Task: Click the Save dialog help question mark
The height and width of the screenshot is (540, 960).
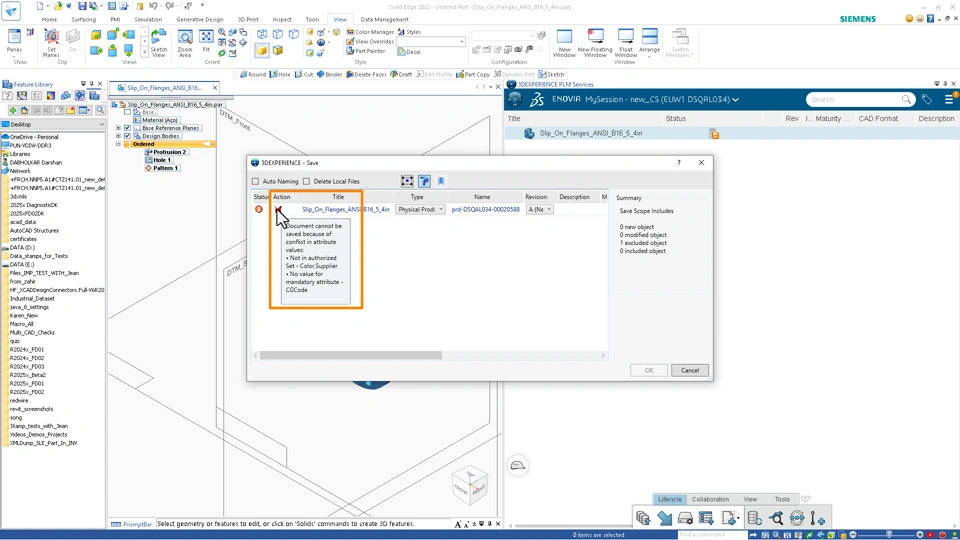Action: pyautogui.click(x=678, y=163)
